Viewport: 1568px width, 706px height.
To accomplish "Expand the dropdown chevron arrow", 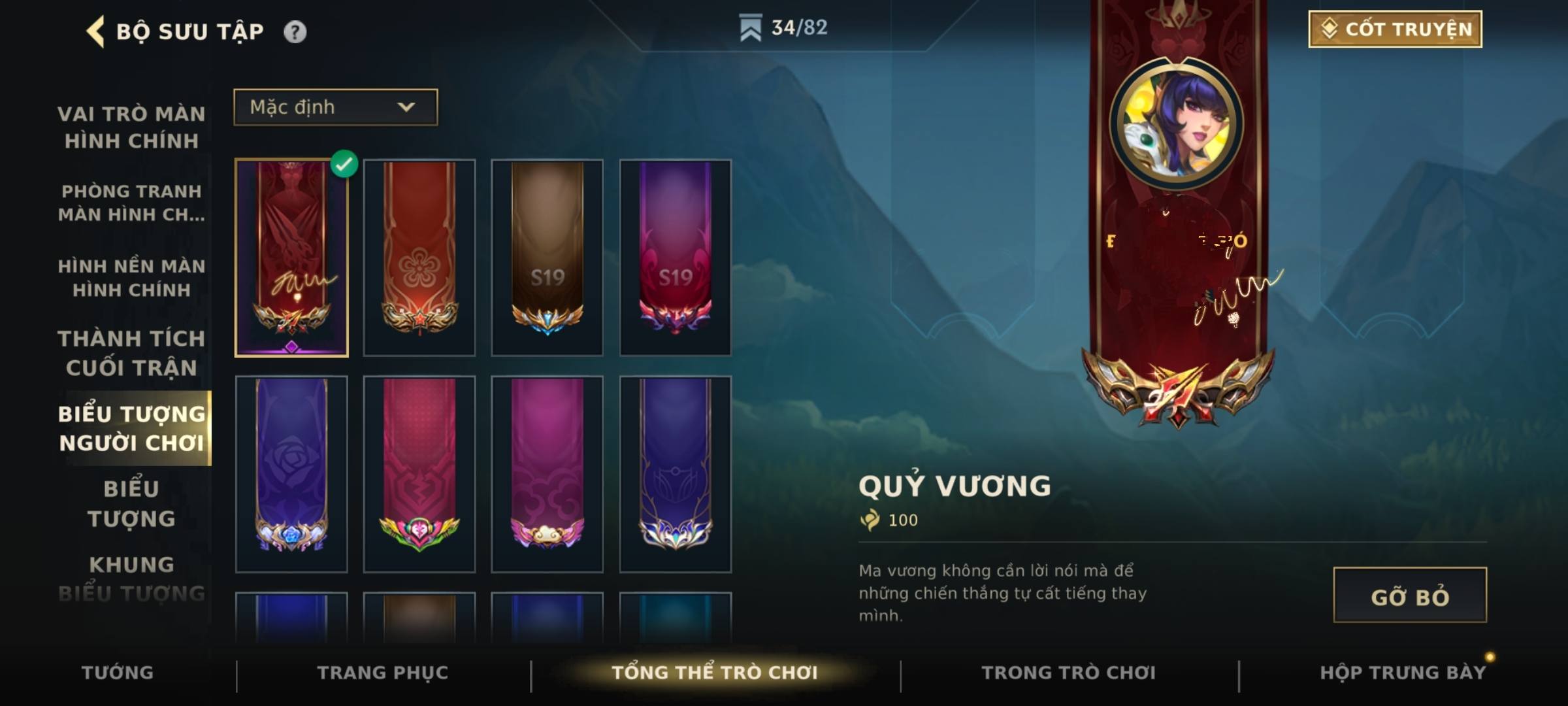I will tap(406, 107).
